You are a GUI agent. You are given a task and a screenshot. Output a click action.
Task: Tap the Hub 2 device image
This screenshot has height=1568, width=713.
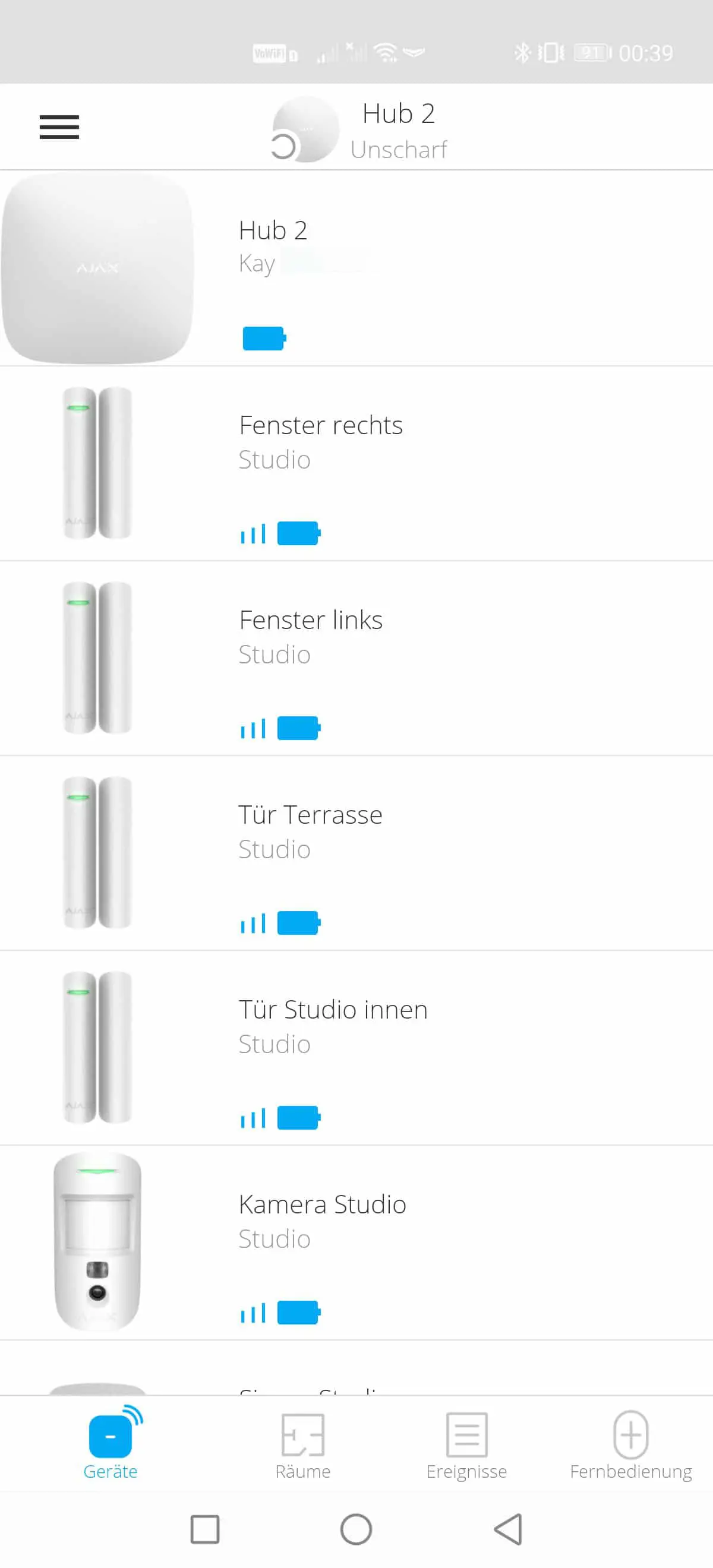[97, 268]
